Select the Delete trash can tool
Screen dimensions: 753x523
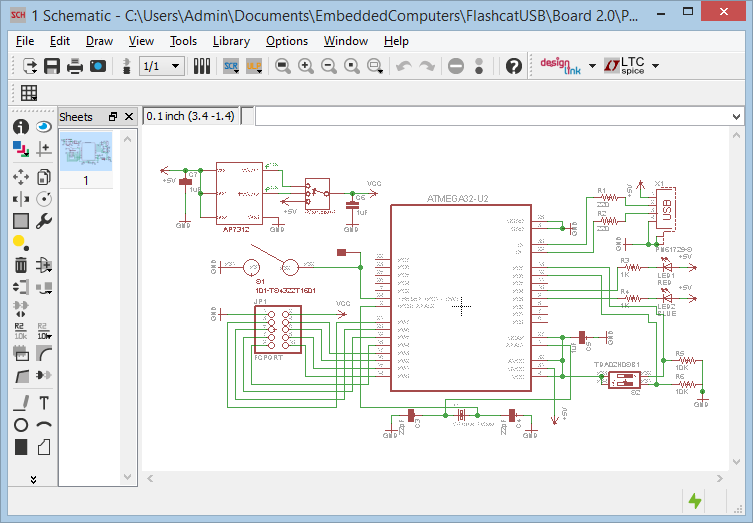21,265
